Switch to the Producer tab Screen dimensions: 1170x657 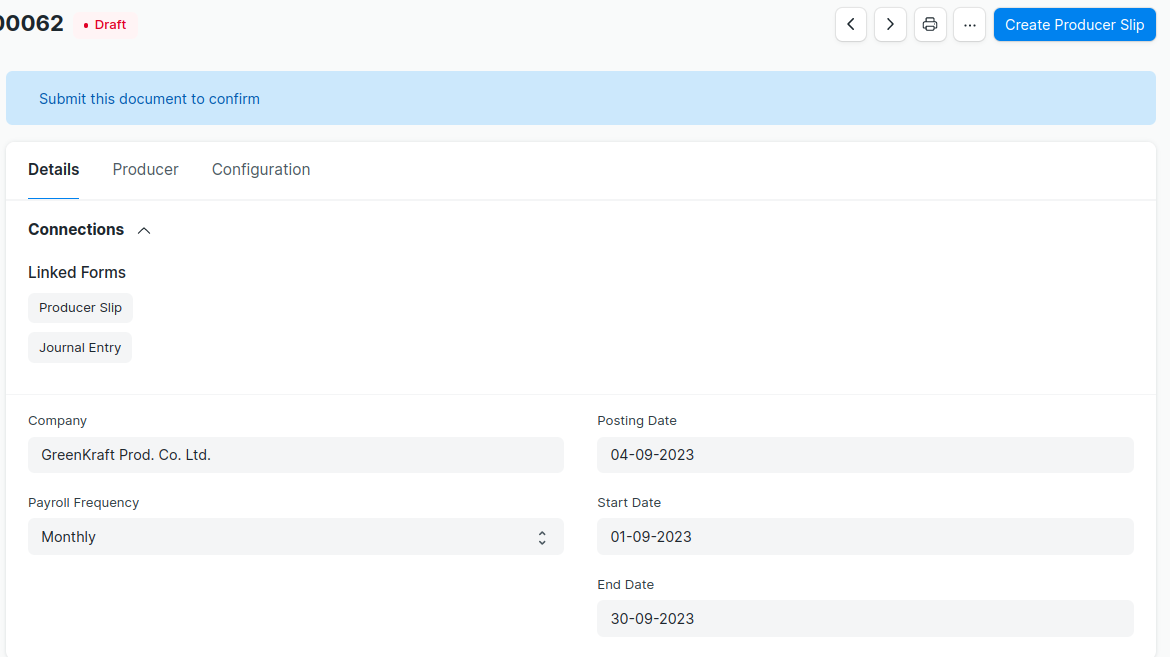click(x=145, y=170)
